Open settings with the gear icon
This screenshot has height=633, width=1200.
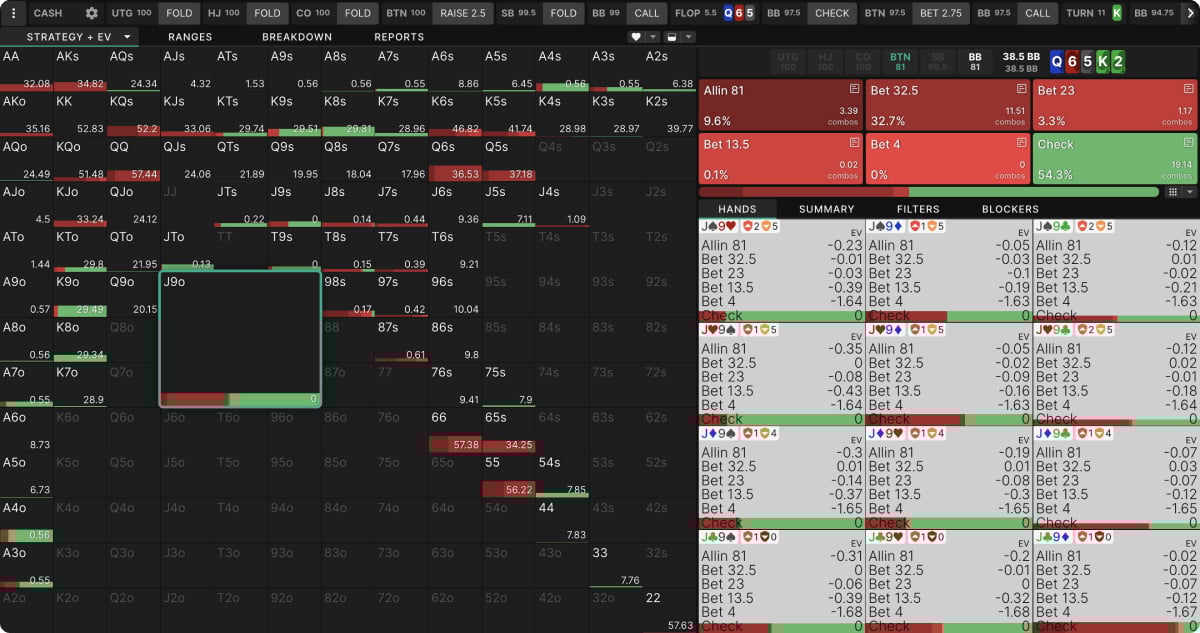point(92,13)
